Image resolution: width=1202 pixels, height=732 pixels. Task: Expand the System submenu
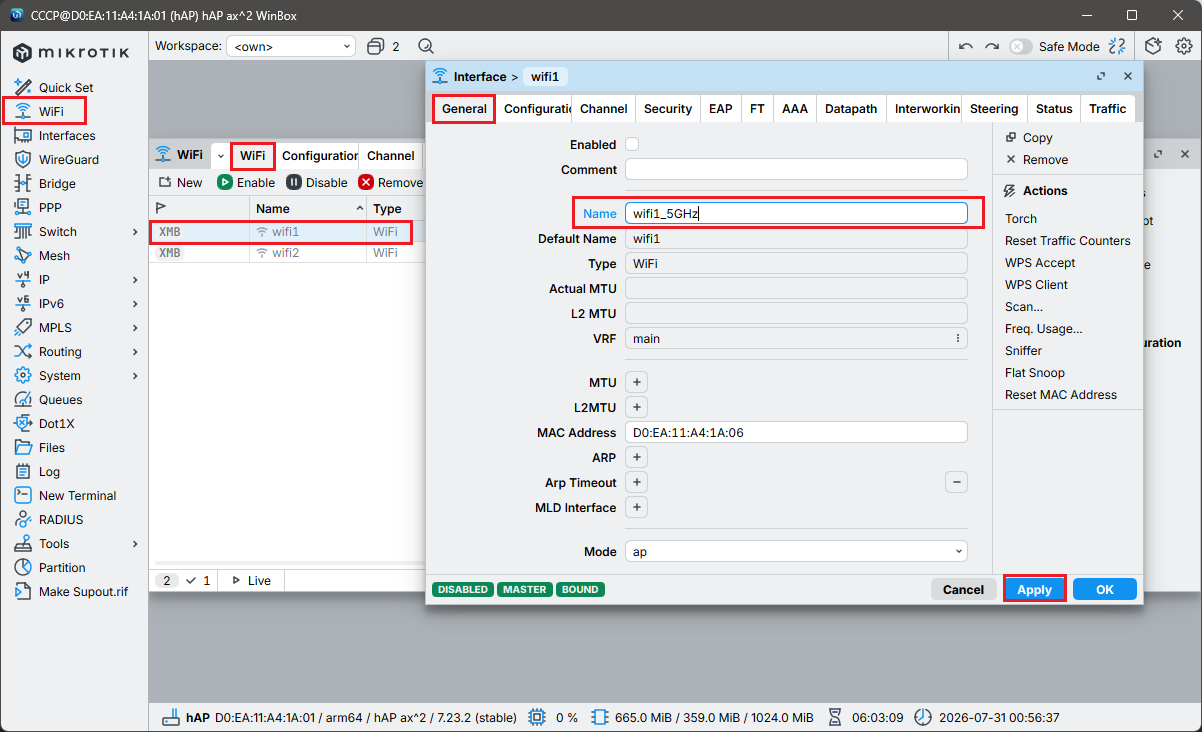coord(135,376)
